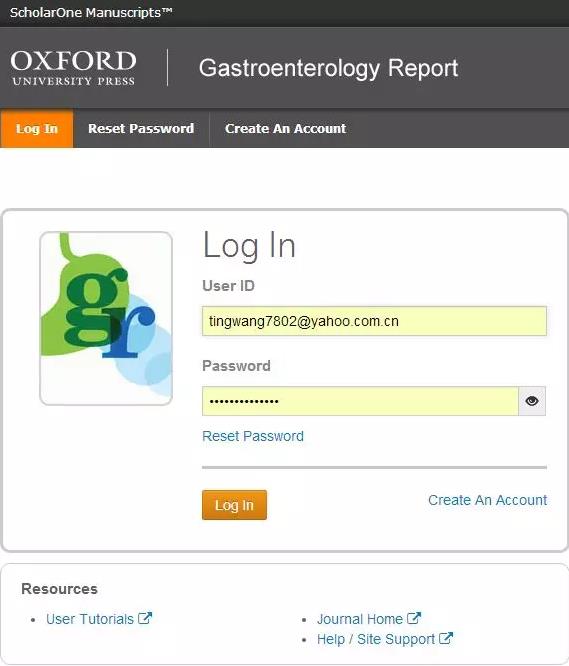This screenshot has height=666, width=569.
Task: Switch to Create An Account tab
Action: (x=285, y=129)
